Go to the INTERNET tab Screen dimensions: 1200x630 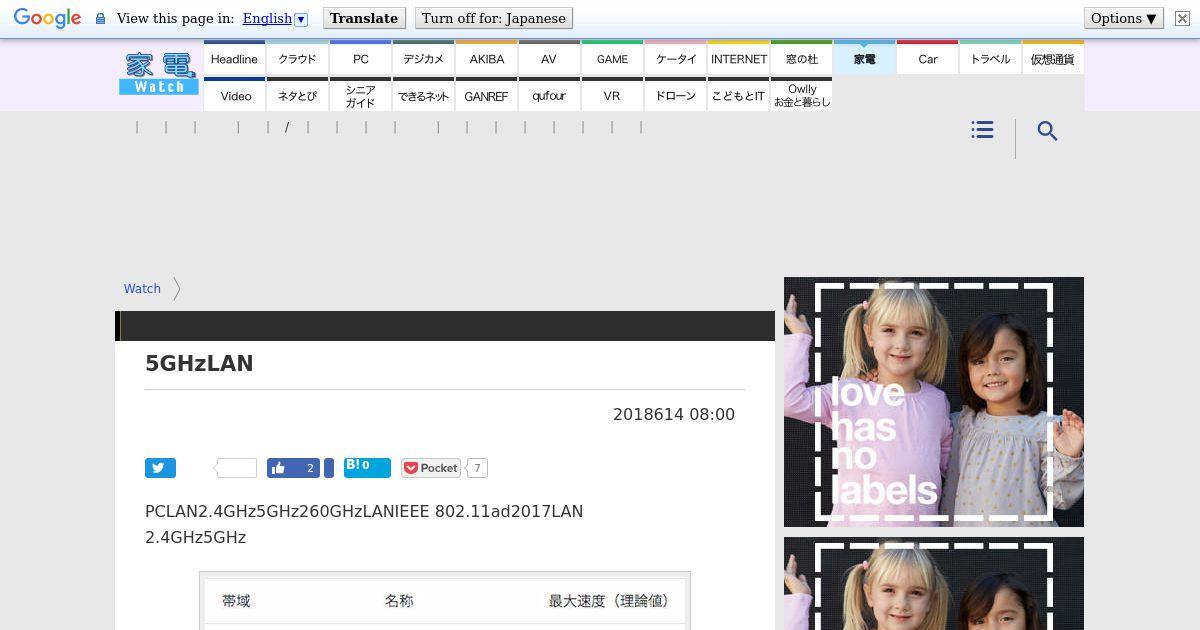[x=738, y=58]
